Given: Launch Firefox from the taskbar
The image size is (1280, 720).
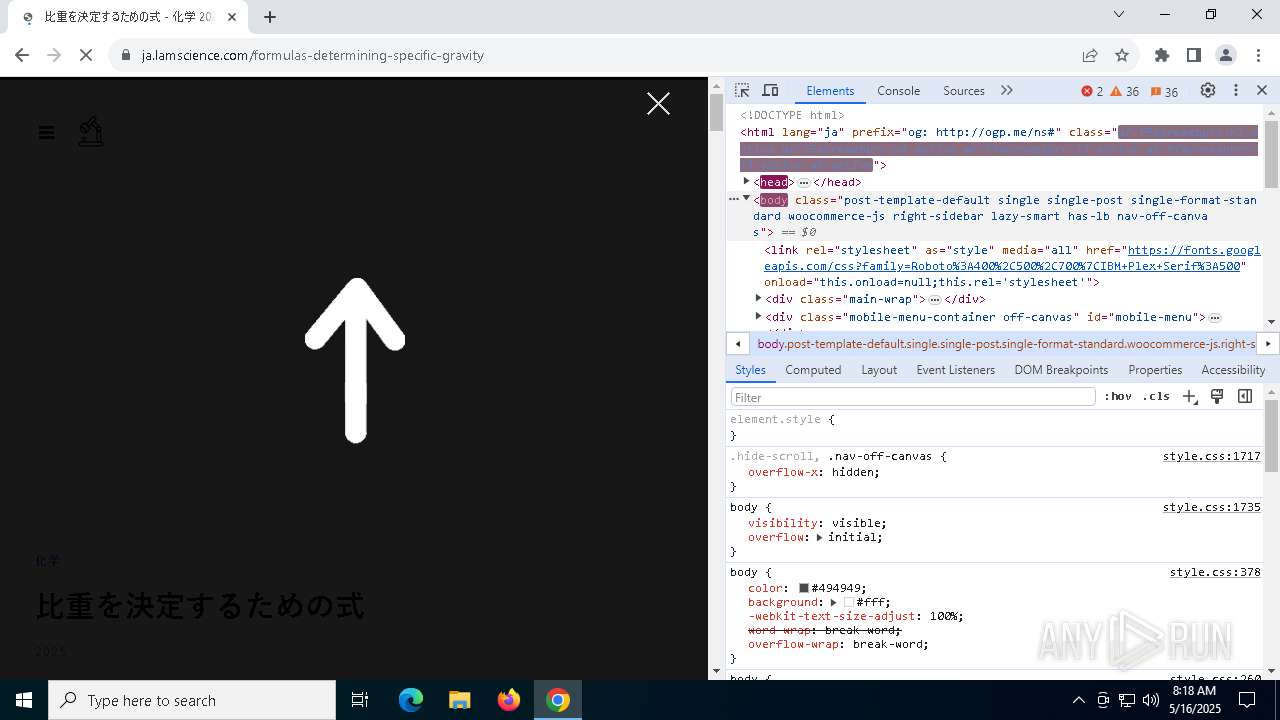Looking at the screenshot, I should [x=509, y=700].
